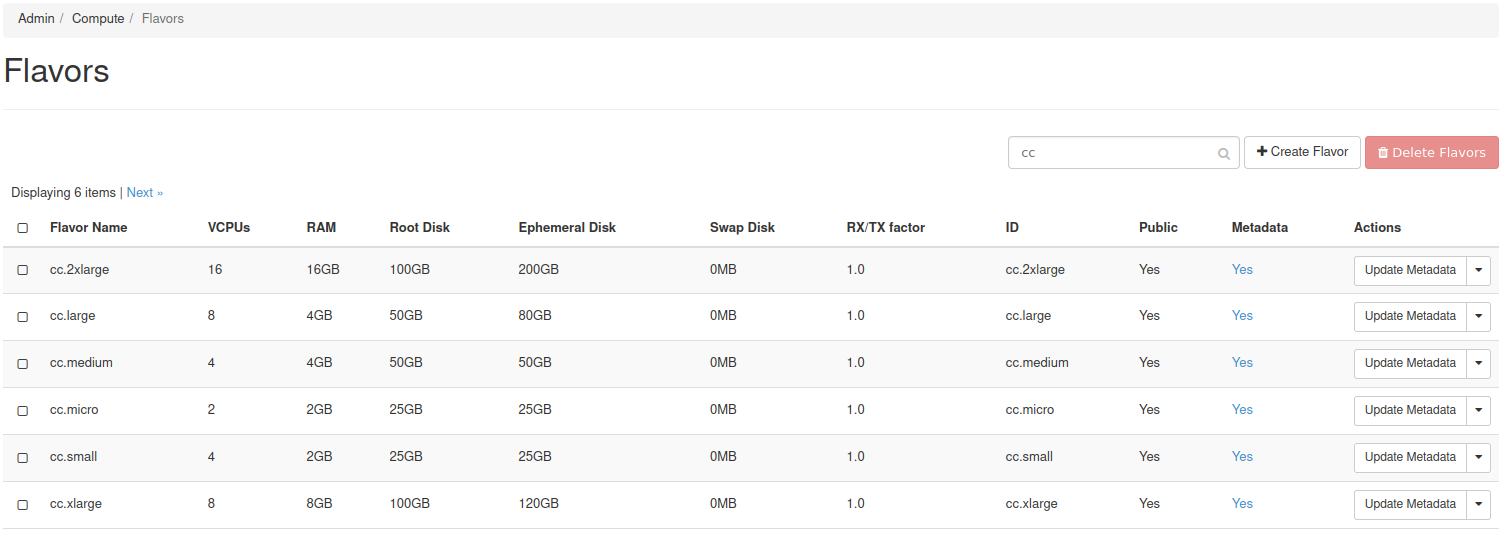This screenshot has height=533, width=1504.
Task: Click the Create Flavor button
Action: point(1302,152)
